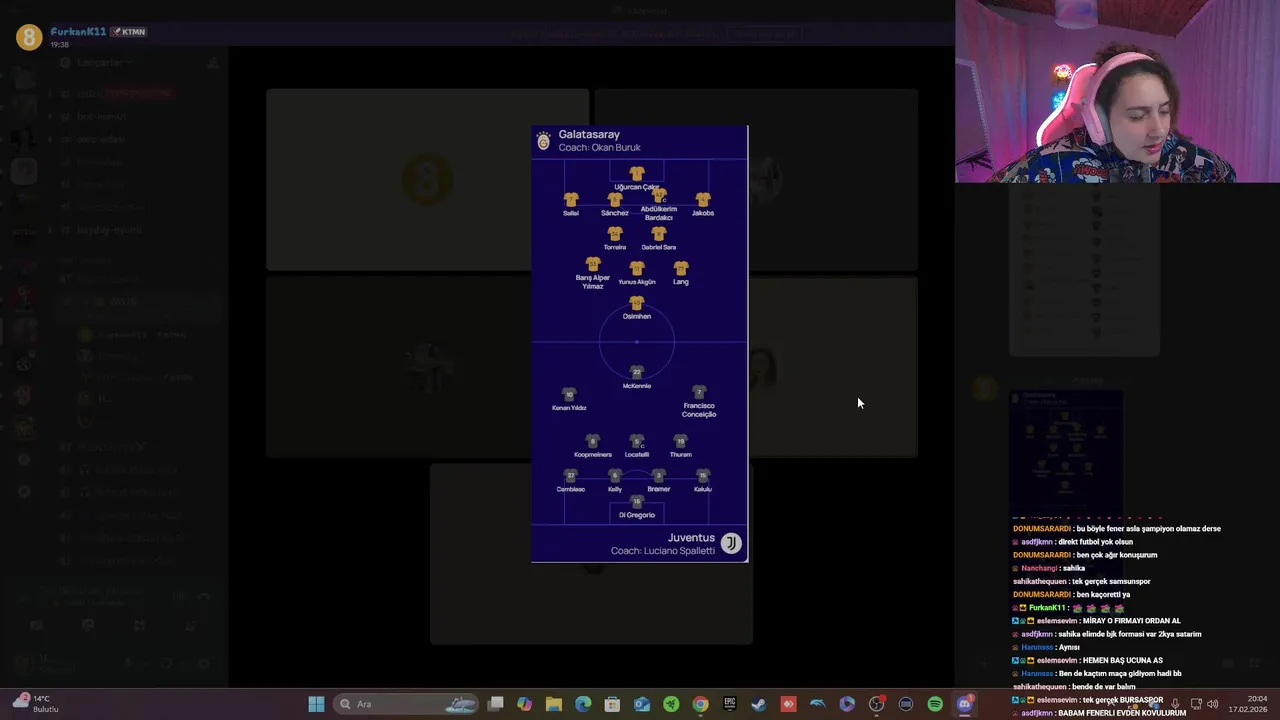Screen dimensions: 1280x720
Task: Open the red AnyDesk taskbar icon
Action: pos(788,704)
